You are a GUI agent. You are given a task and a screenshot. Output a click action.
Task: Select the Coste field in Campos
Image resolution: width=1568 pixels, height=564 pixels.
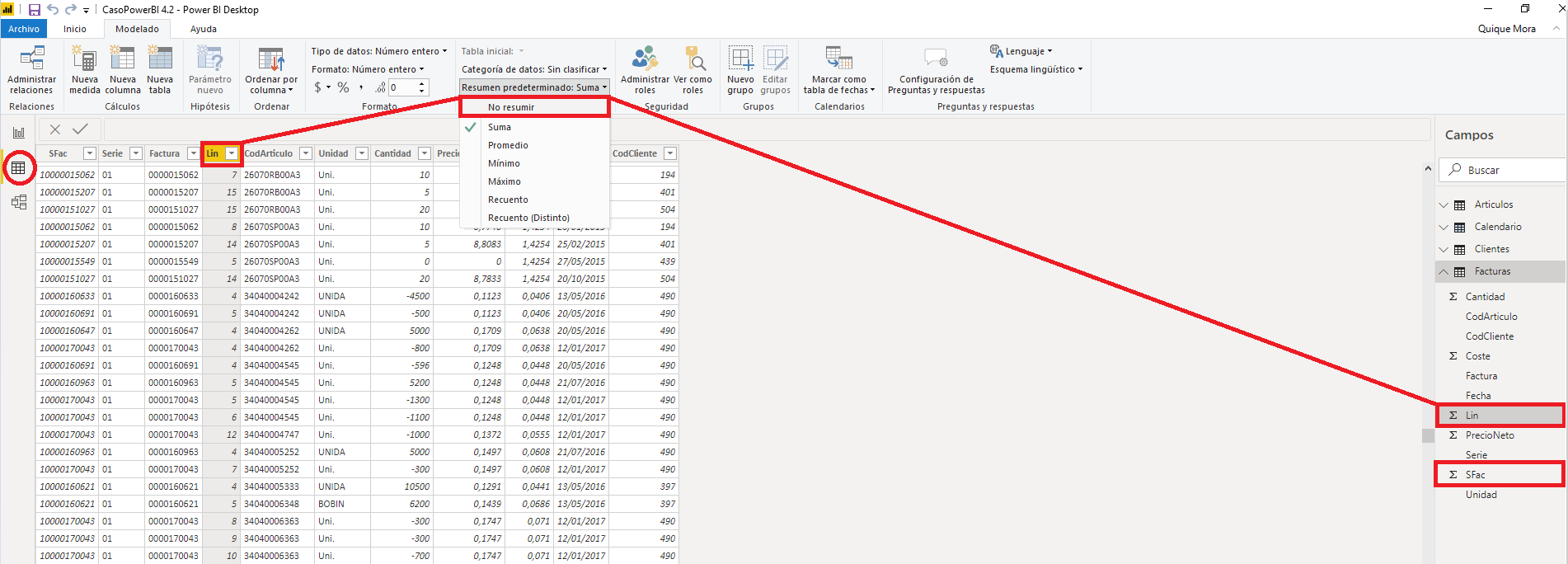point(1500,356)
